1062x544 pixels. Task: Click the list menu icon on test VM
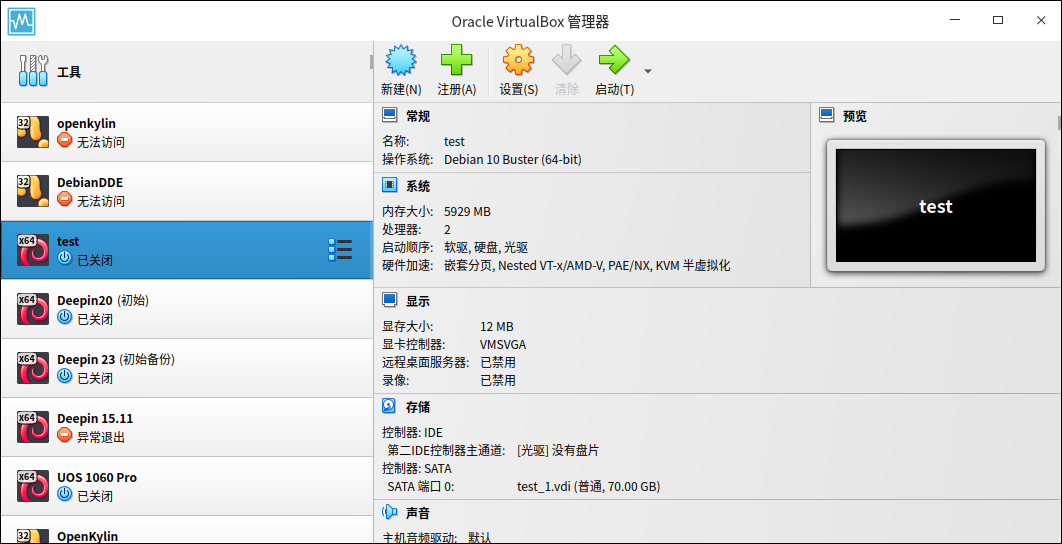pyautogui.click(x=340, y=250)
